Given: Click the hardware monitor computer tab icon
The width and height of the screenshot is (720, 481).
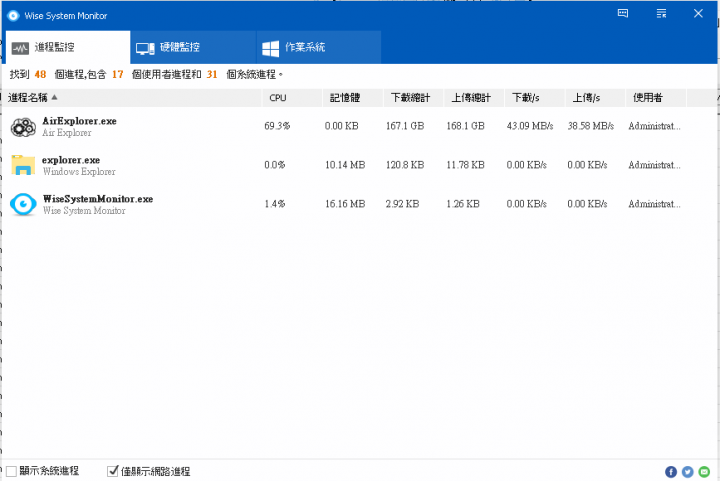Looking at the screenshot, I should [145, 48].
